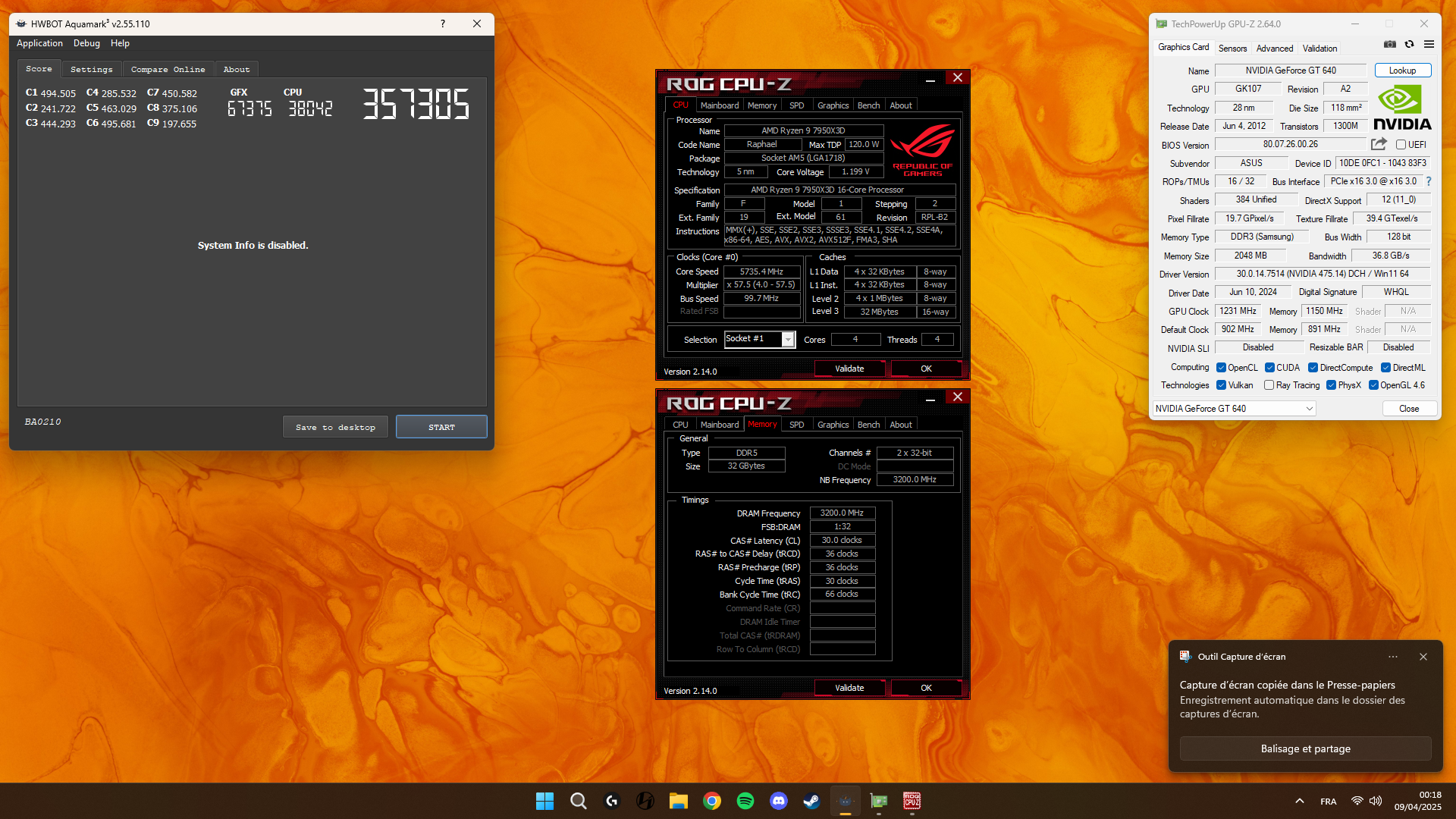Open Aquamark Application menu

coord(39,43)
